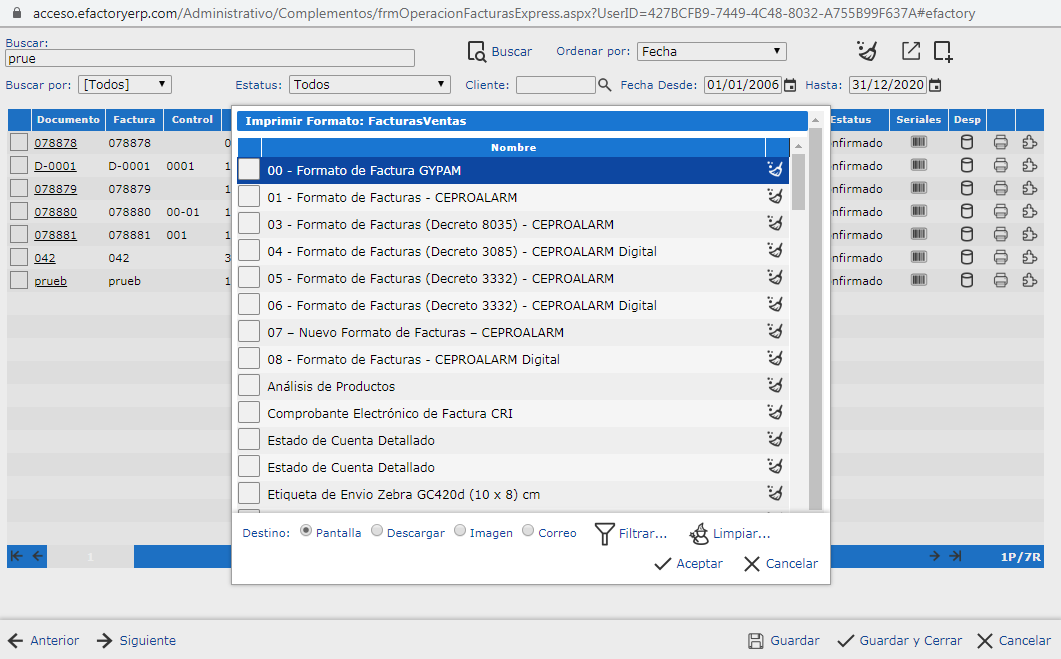The image size is (1061, 659).
Task: Click database icon for row D-0001
Action: 967,165
